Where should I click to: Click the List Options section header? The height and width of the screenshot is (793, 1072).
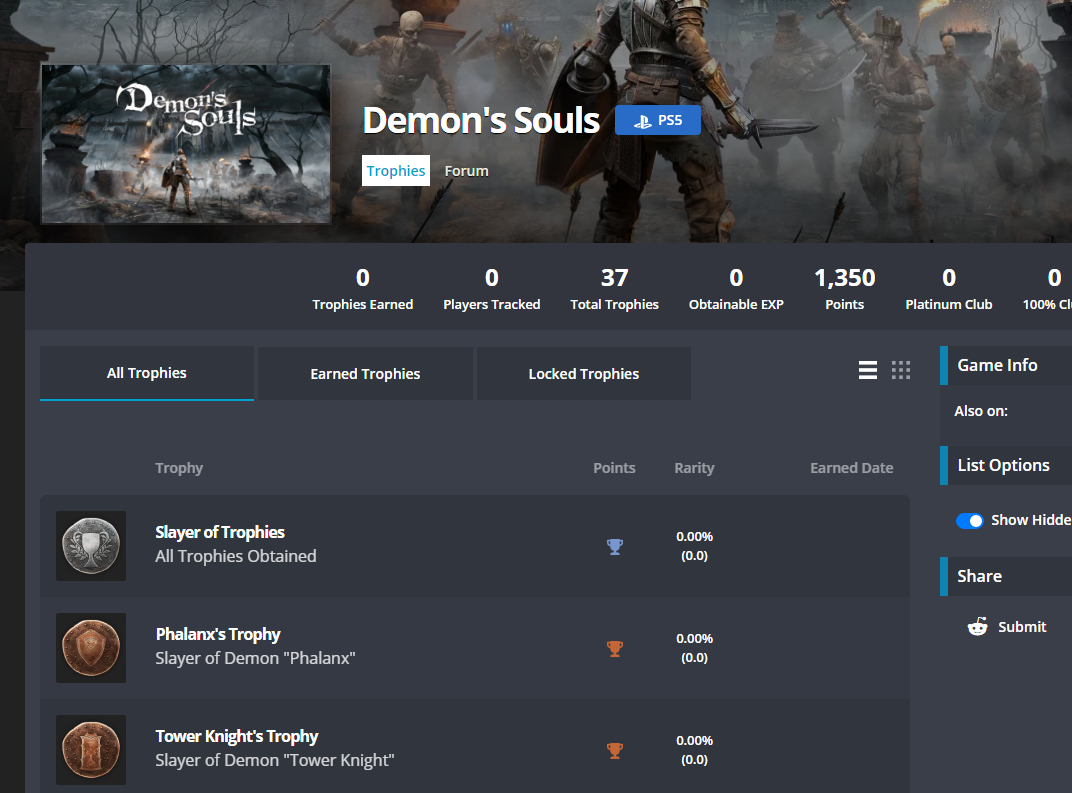(x=1006, y=465)
